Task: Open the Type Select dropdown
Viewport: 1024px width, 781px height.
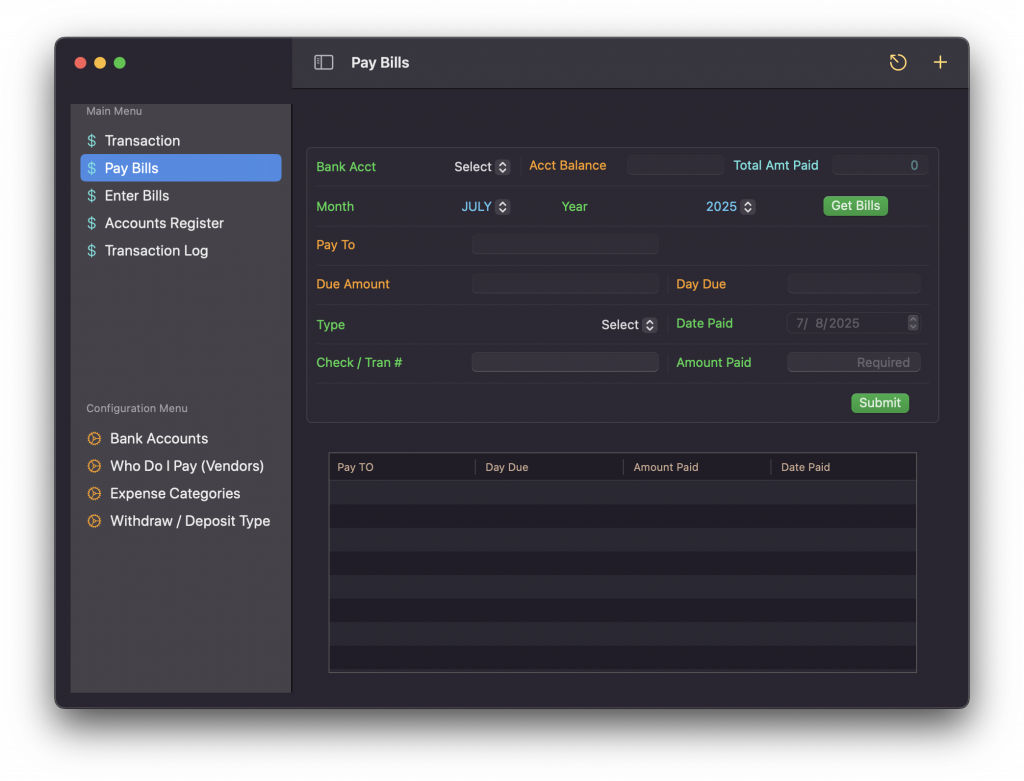Action: 629,325
